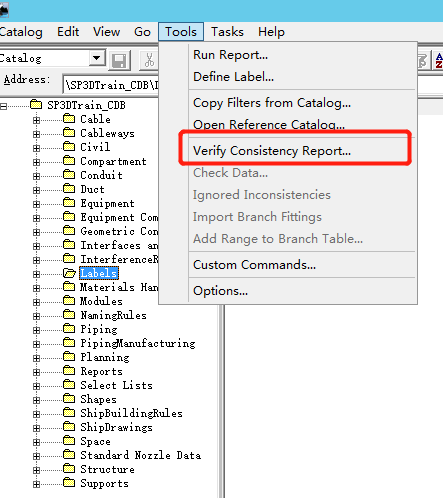Select the Select Lists tree item

pyautogui.click(x=116, y=385)
